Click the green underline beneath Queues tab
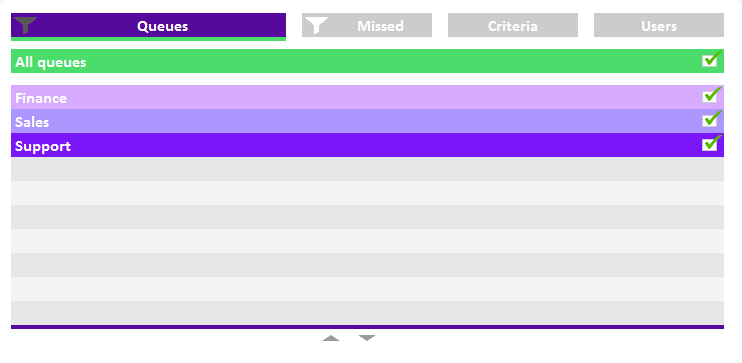This screenshot has height=363, width=742. [148, 39]
